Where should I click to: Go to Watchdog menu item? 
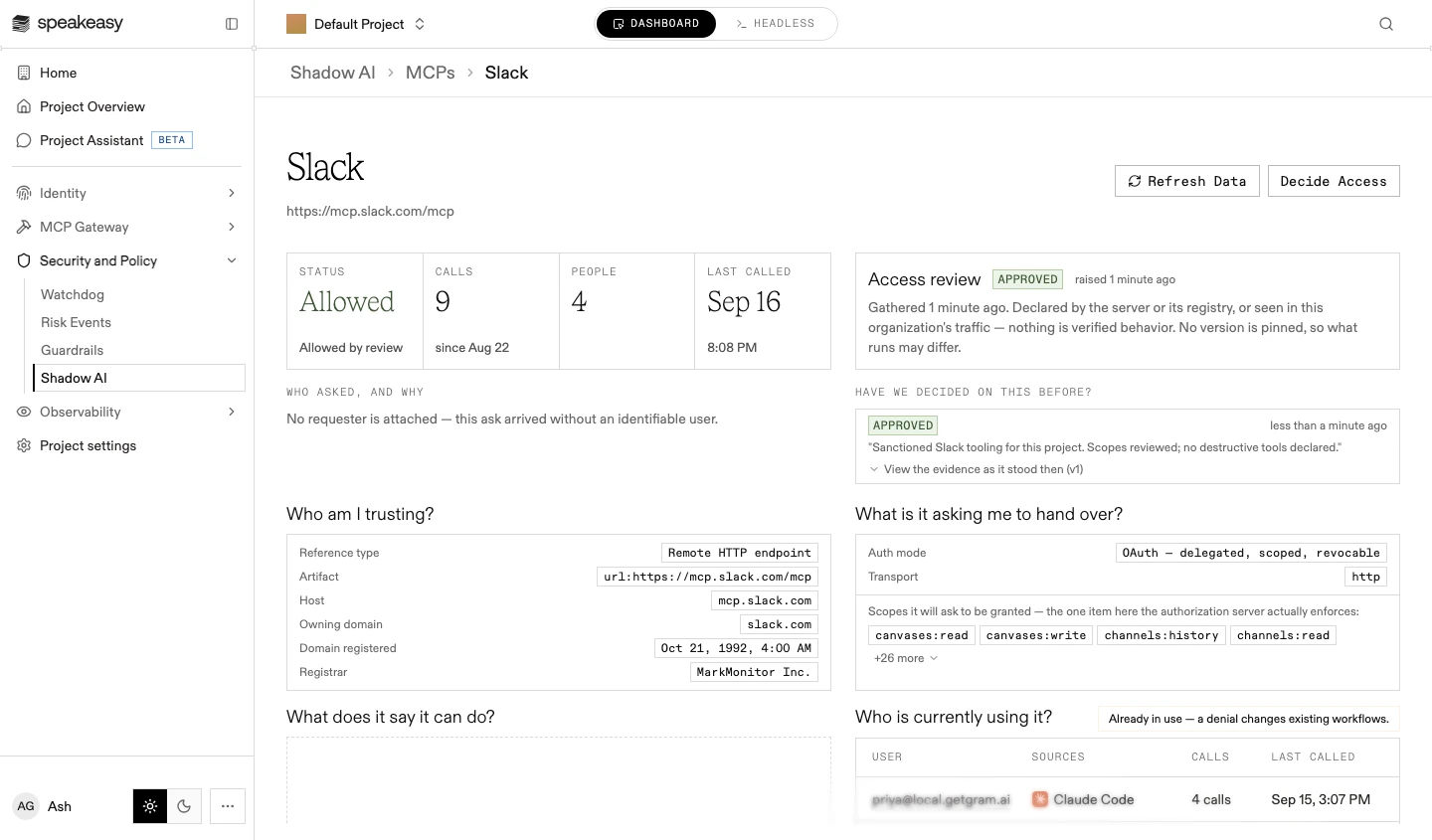pos(72,294)
